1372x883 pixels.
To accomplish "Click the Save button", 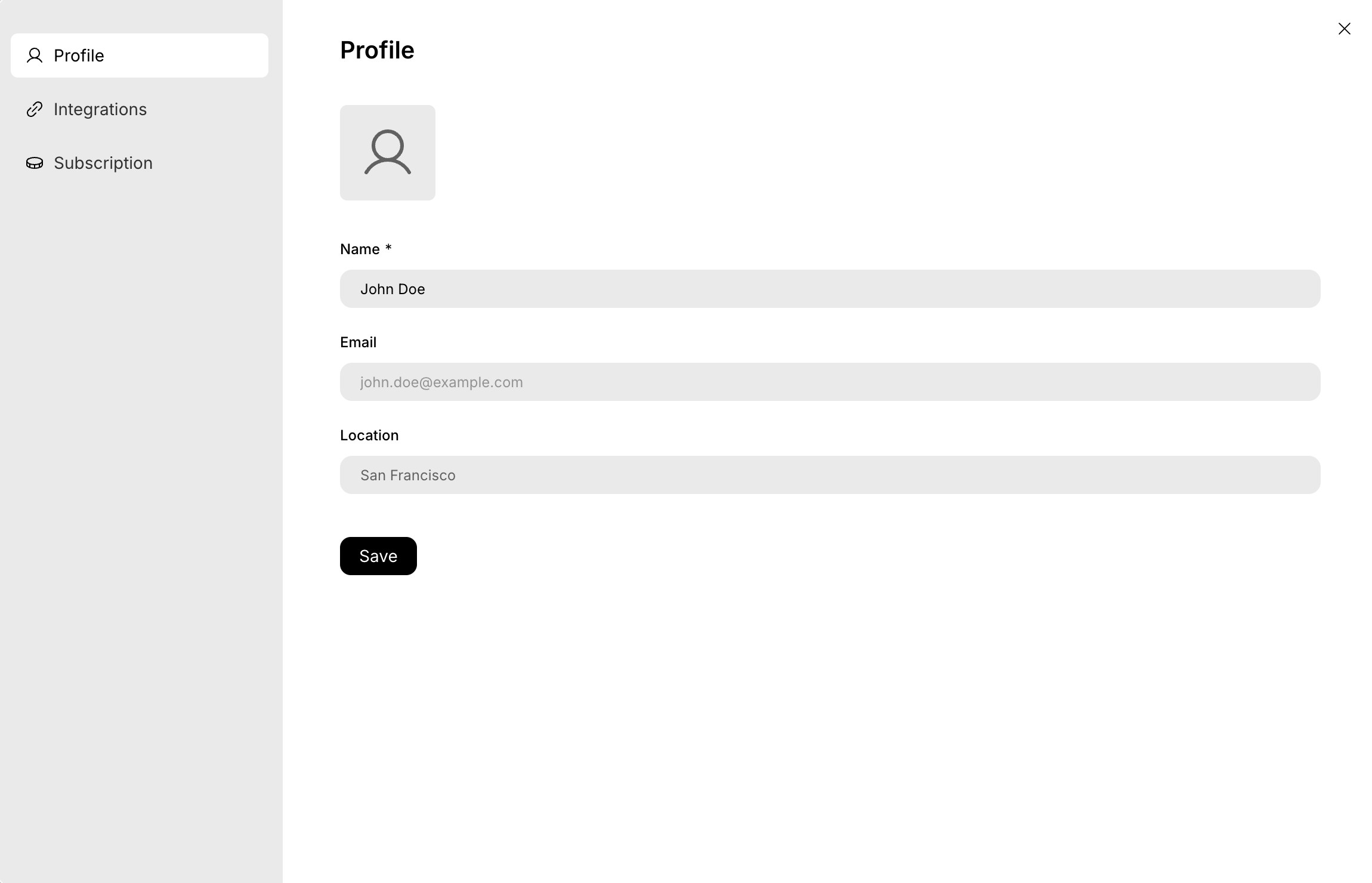I will click(x=378, y=555).
